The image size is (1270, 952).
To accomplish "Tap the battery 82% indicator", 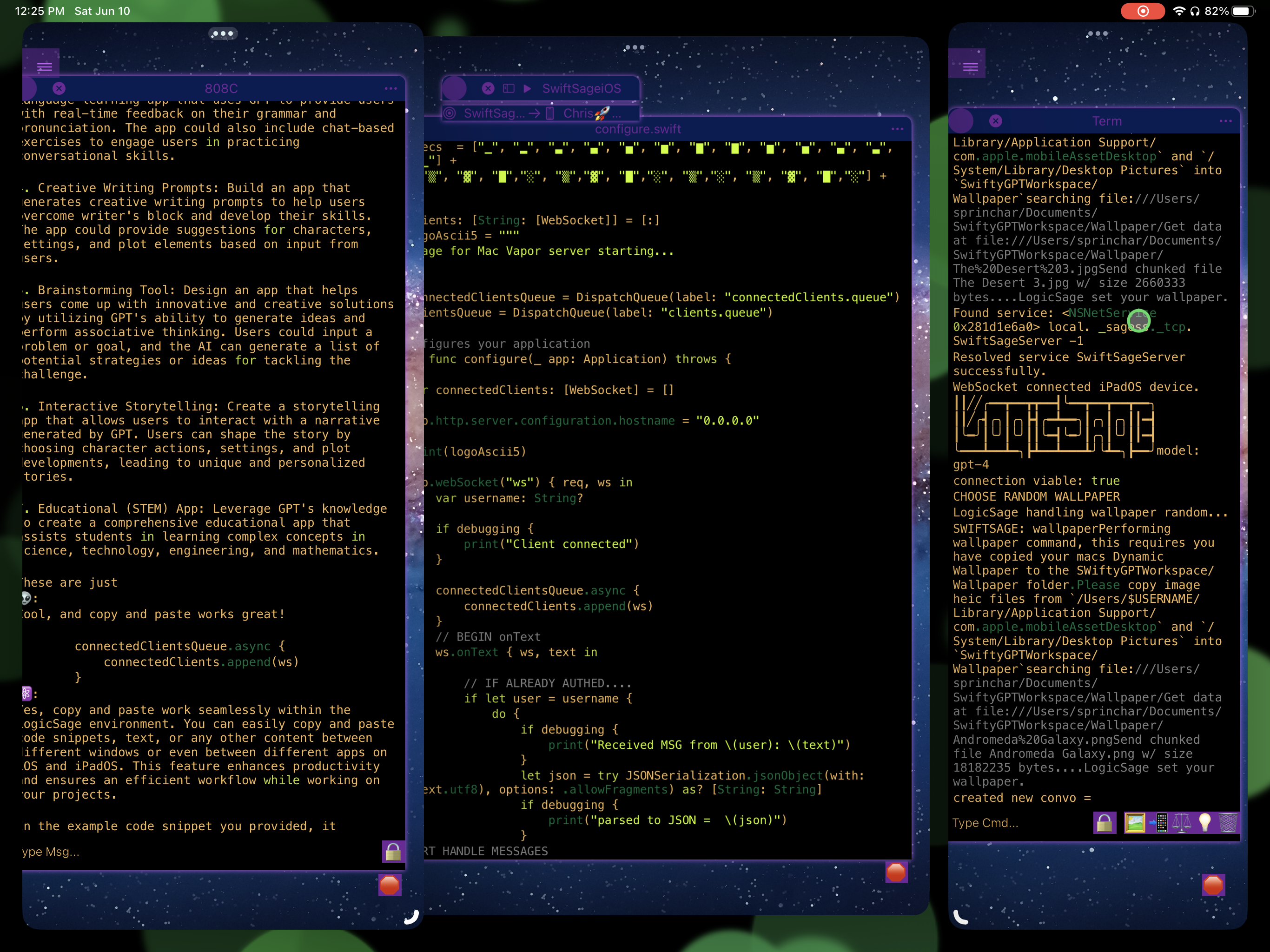I will [x=1230, y=11].
